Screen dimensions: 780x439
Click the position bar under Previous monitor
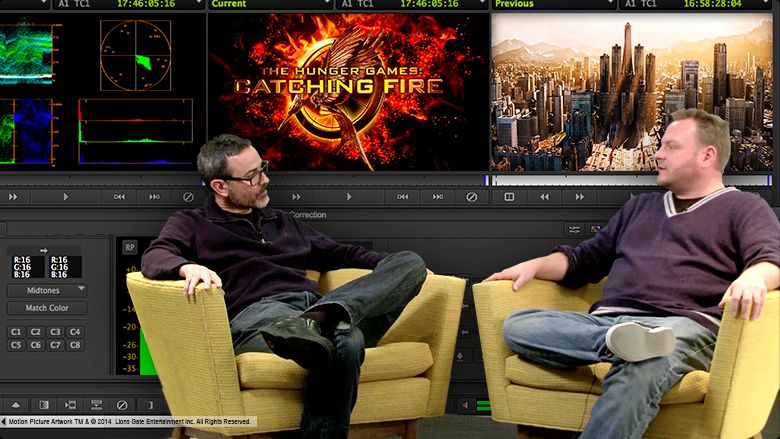tap(632, 180)
